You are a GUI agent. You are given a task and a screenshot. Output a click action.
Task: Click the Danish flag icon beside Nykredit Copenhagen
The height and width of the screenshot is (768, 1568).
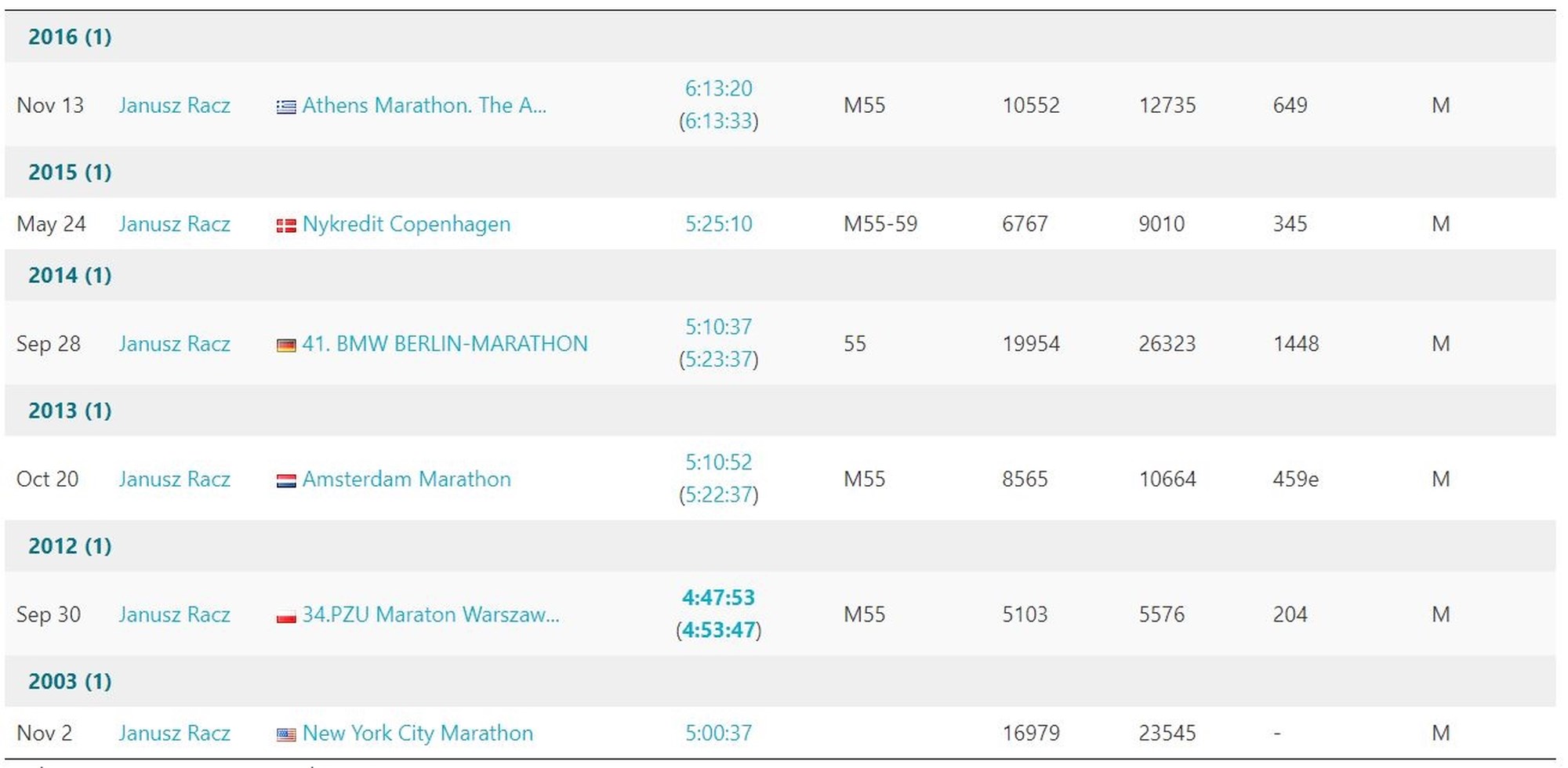[x=286, y=226]
